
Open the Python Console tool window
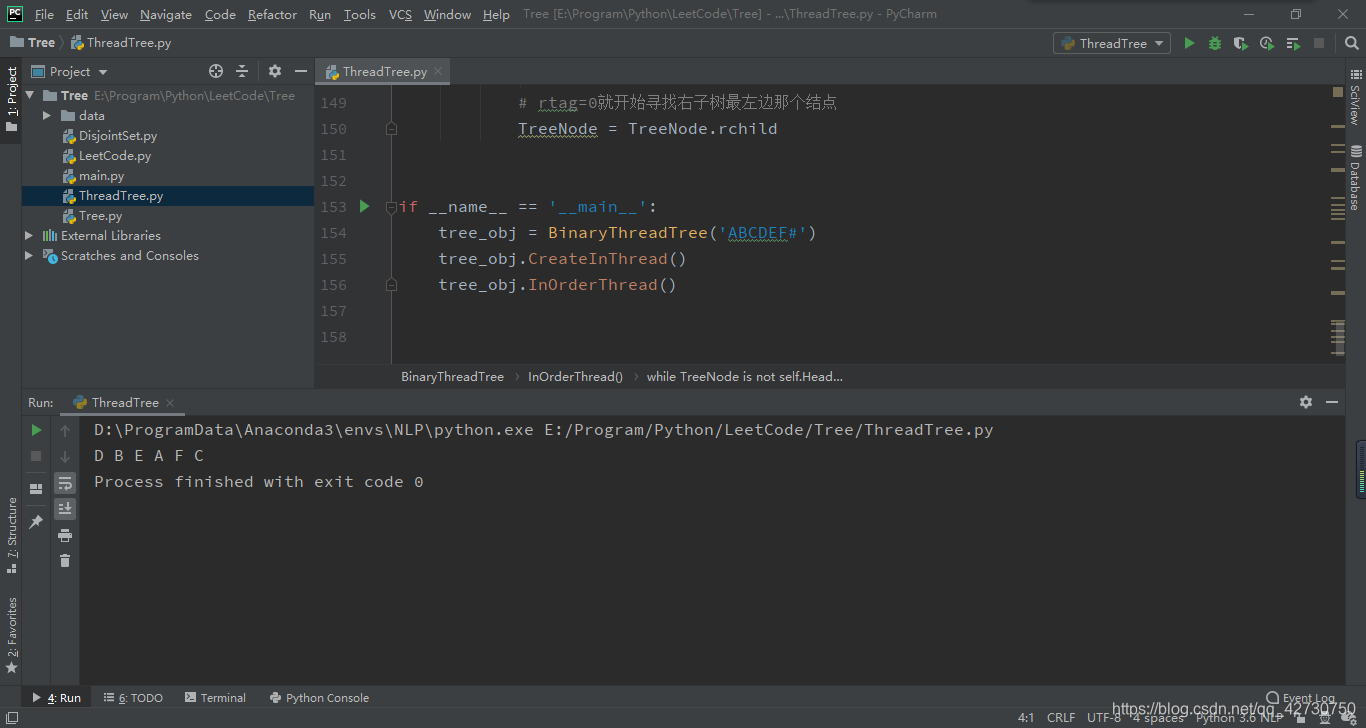point(319,698)
